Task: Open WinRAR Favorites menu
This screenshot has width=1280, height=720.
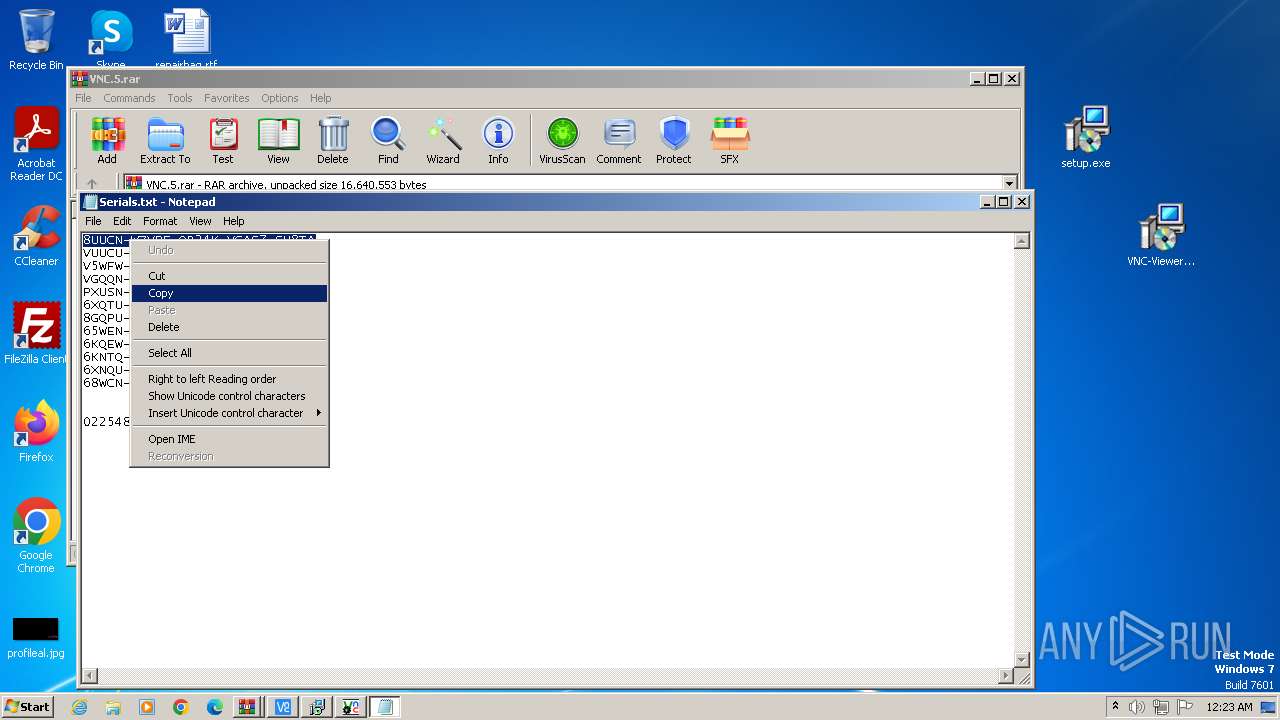Action: point(227,98)
